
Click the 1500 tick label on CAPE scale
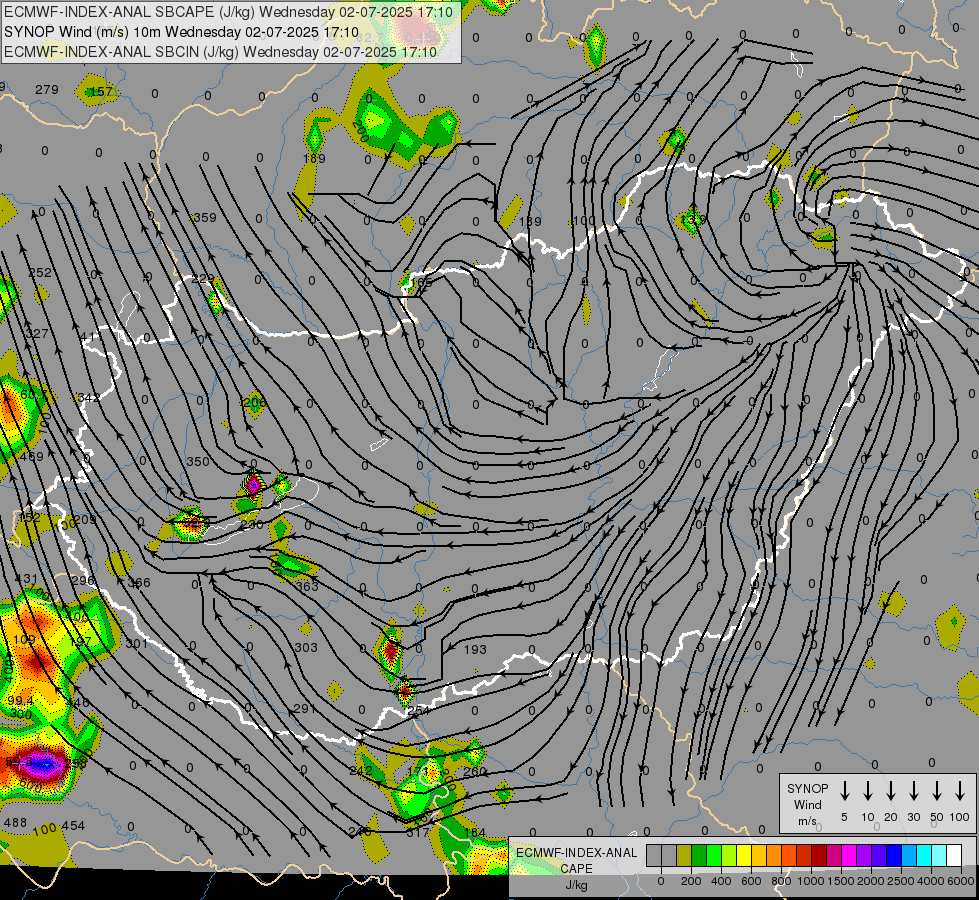click(841, 881)
